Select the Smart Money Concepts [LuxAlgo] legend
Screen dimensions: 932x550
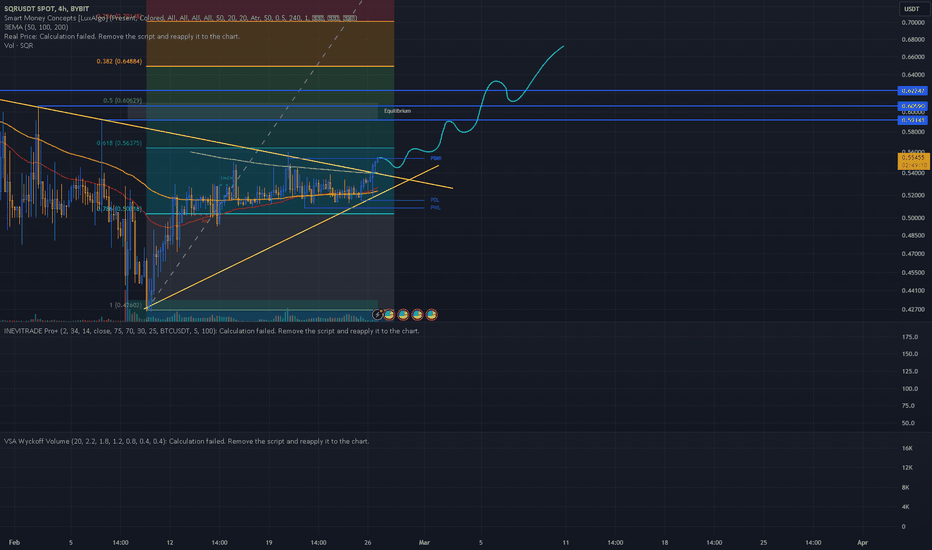point(180,18)
